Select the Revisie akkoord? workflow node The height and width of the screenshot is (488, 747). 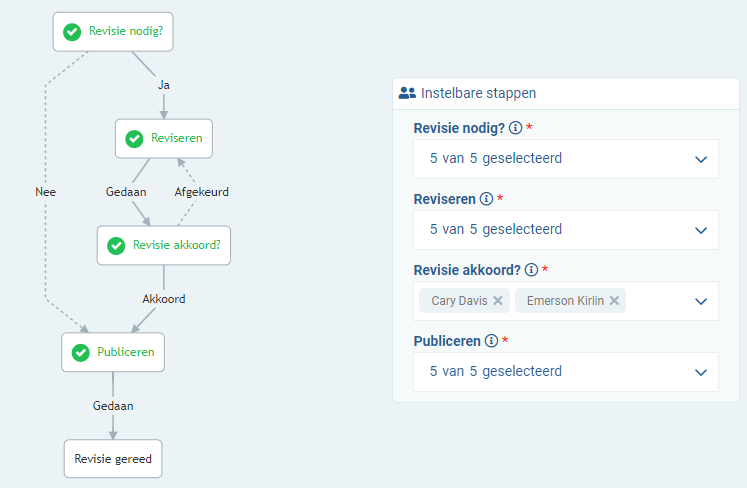tap(164, 245)
